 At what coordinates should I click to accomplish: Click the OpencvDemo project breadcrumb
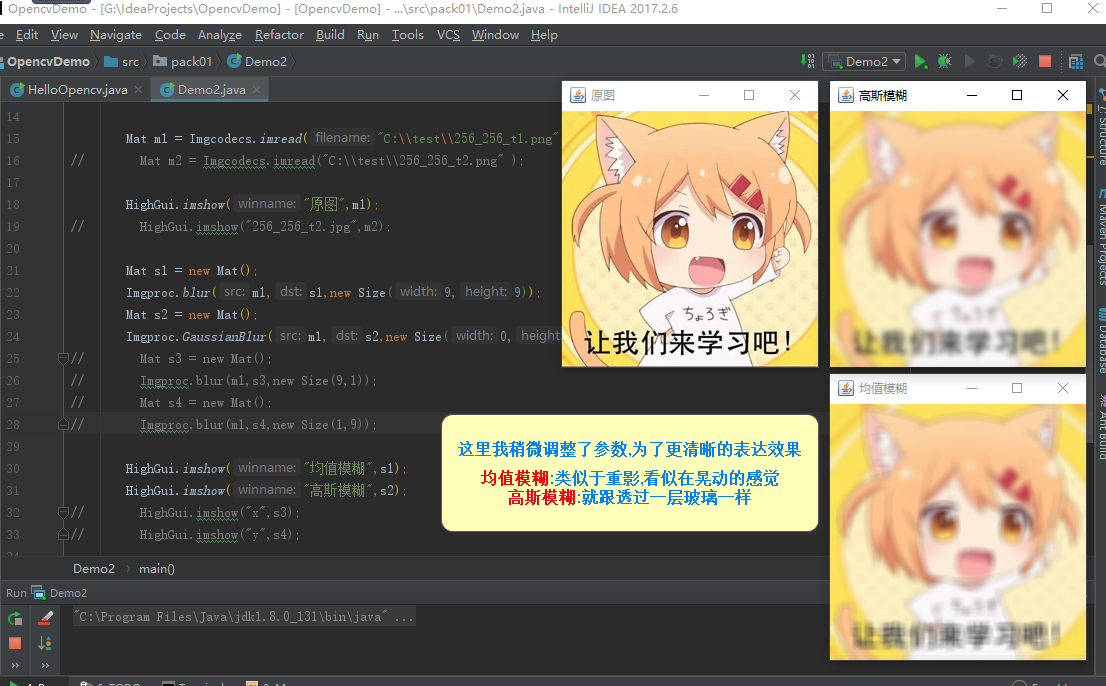point(48,61)
